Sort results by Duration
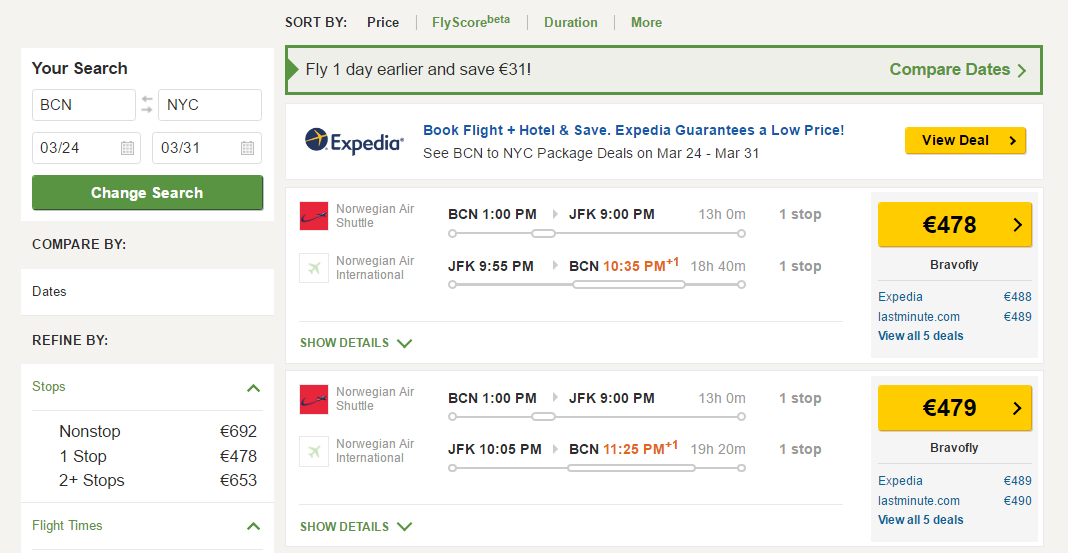1068x553 pixels. [571, 22]
